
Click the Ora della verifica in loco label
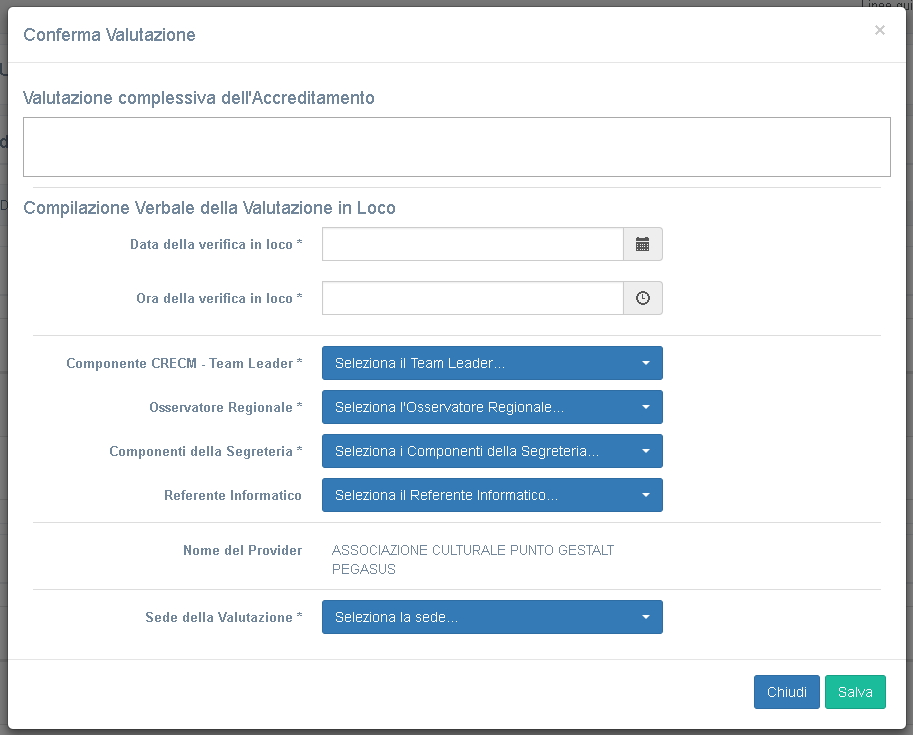coord(220,298)
